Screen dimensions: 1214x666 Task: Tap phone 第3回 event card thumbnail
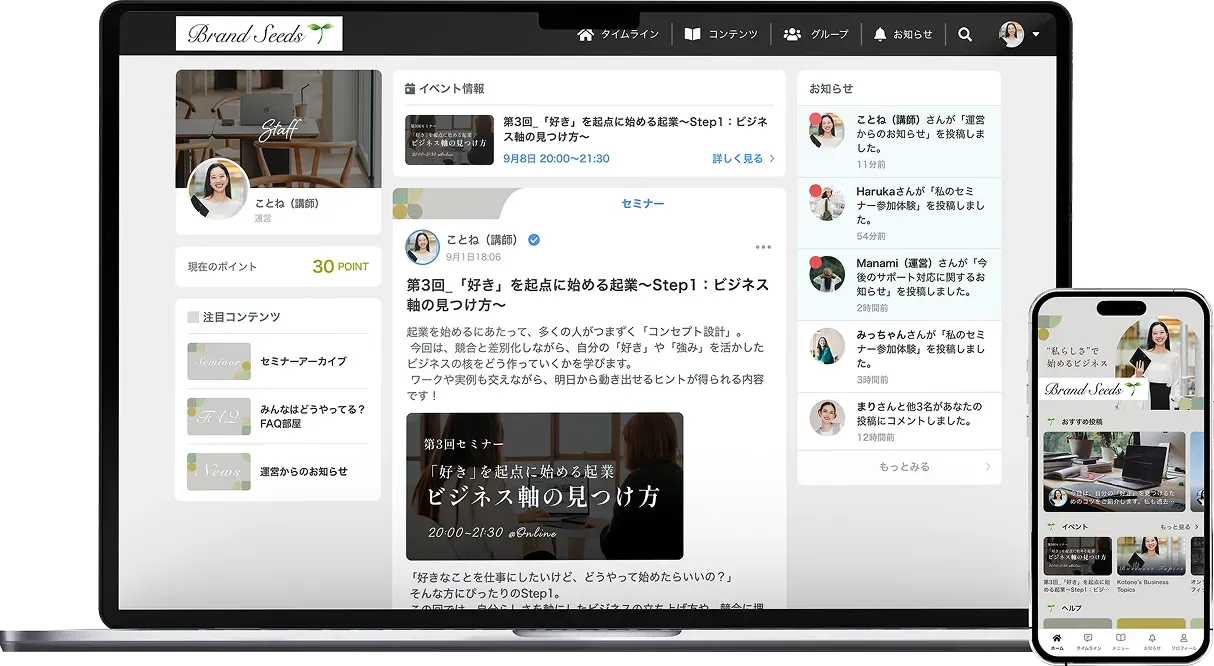click(x=1077, y=556)
